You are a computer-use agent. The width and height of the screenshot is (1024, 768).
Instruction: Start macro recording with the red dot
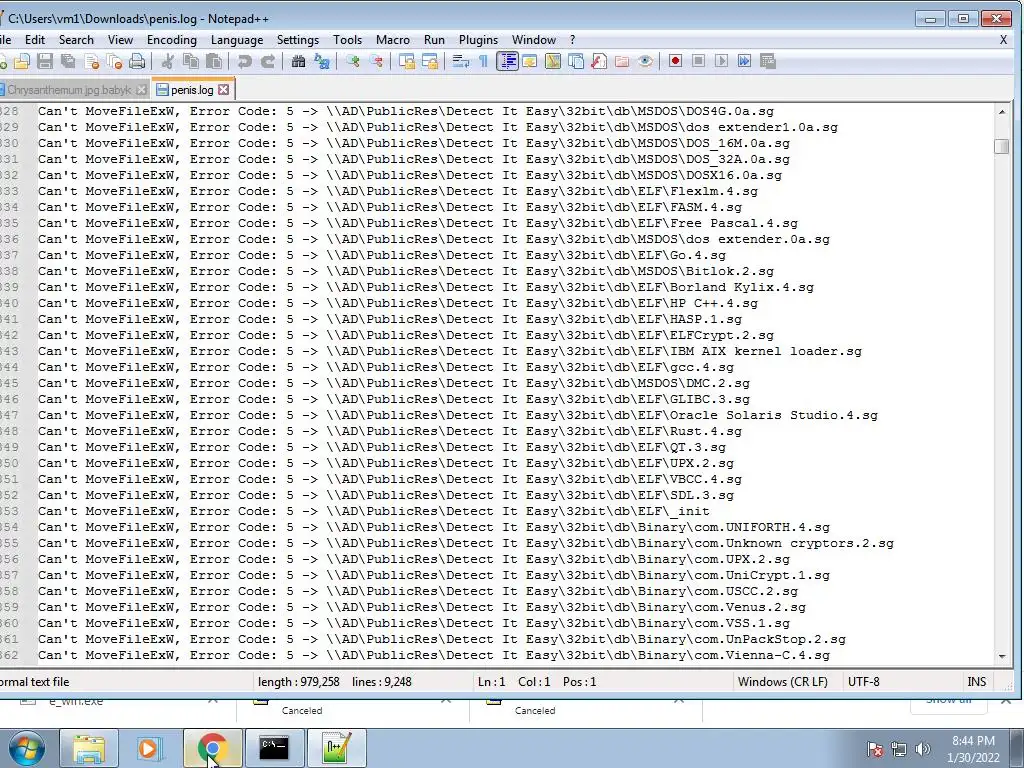[675, 61]
